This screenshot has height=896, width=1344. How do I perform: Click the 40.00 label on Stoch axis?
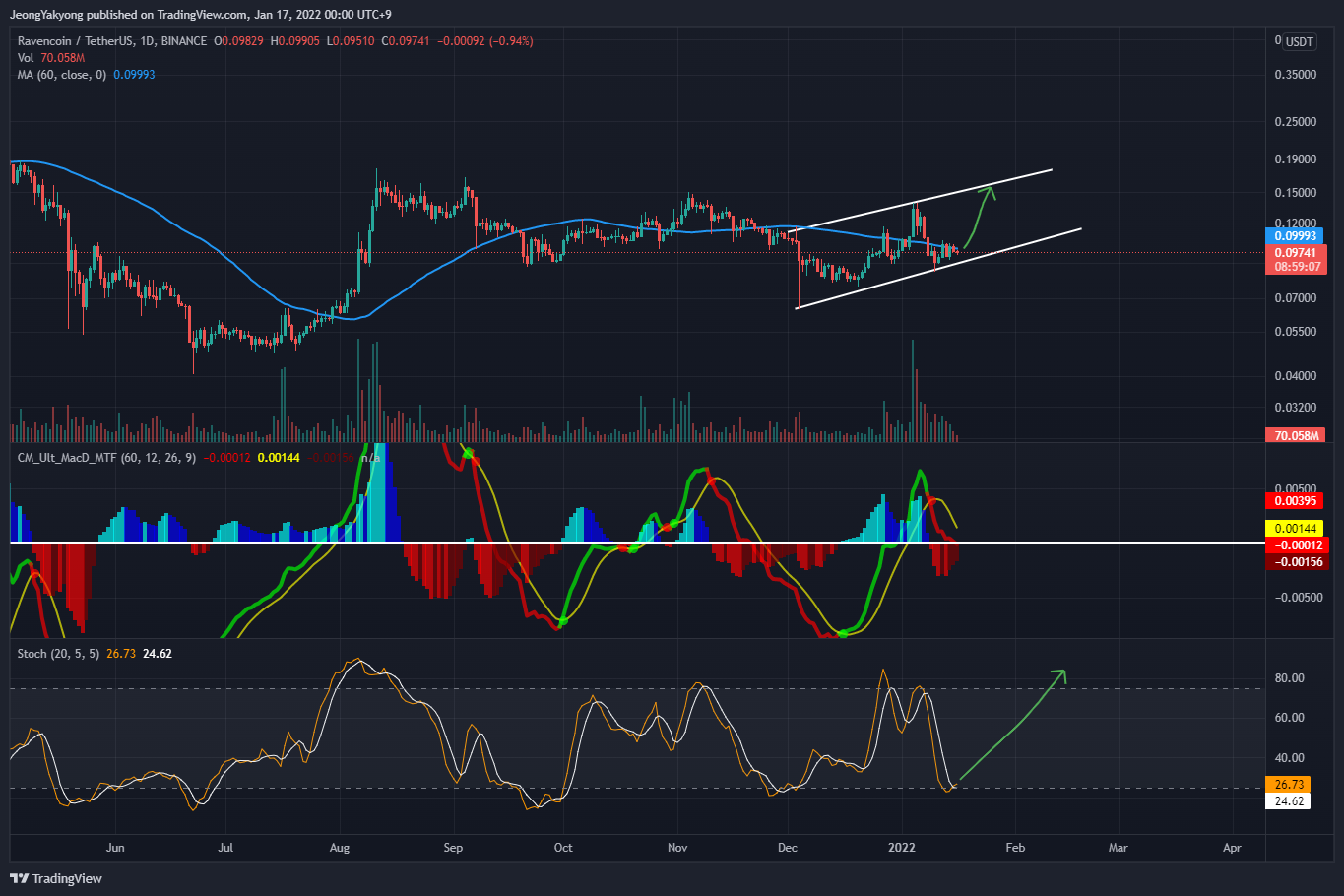point(1290,758)
